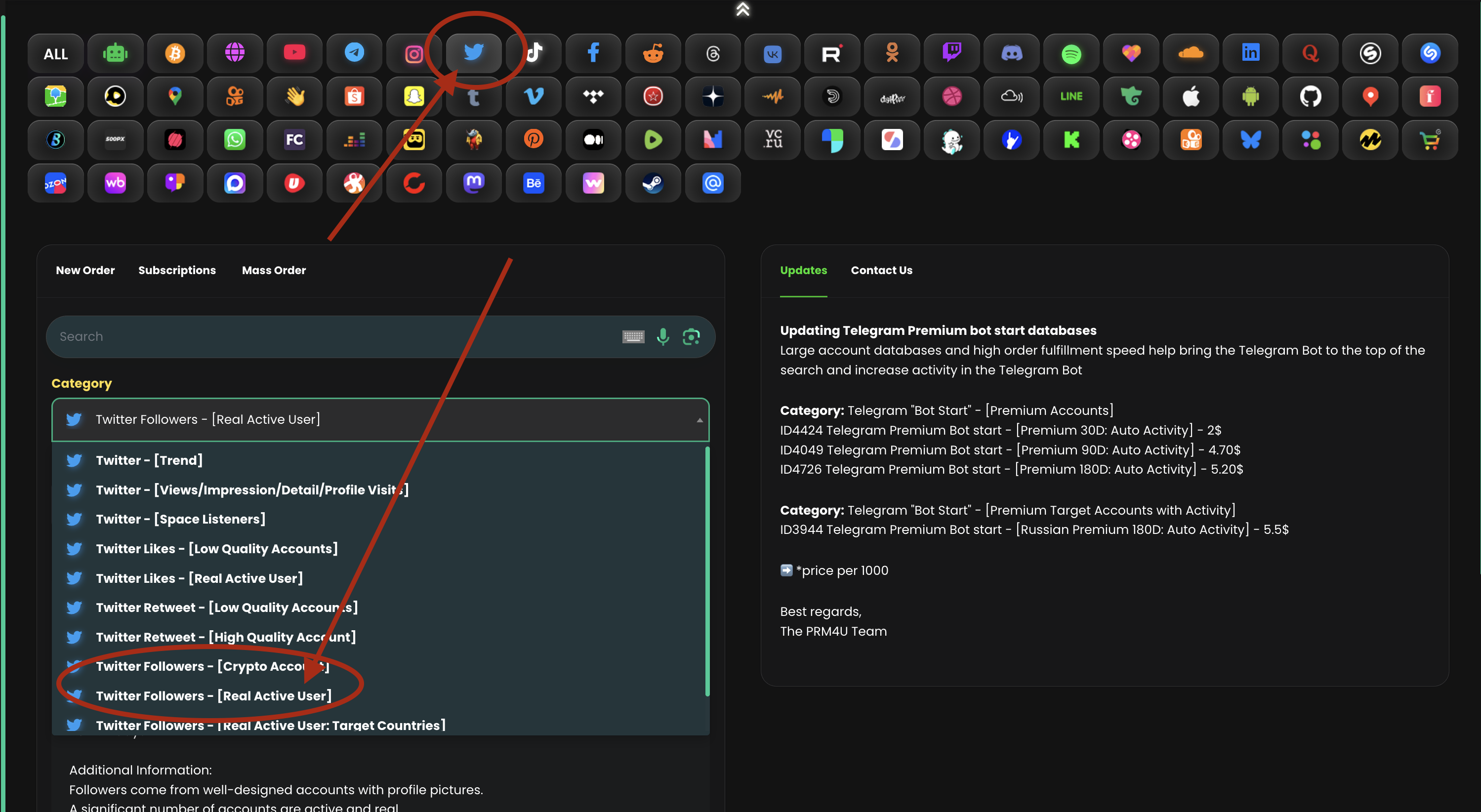Open the Apple service icon
The image size is (1481, 812).
coord(1192,96)
